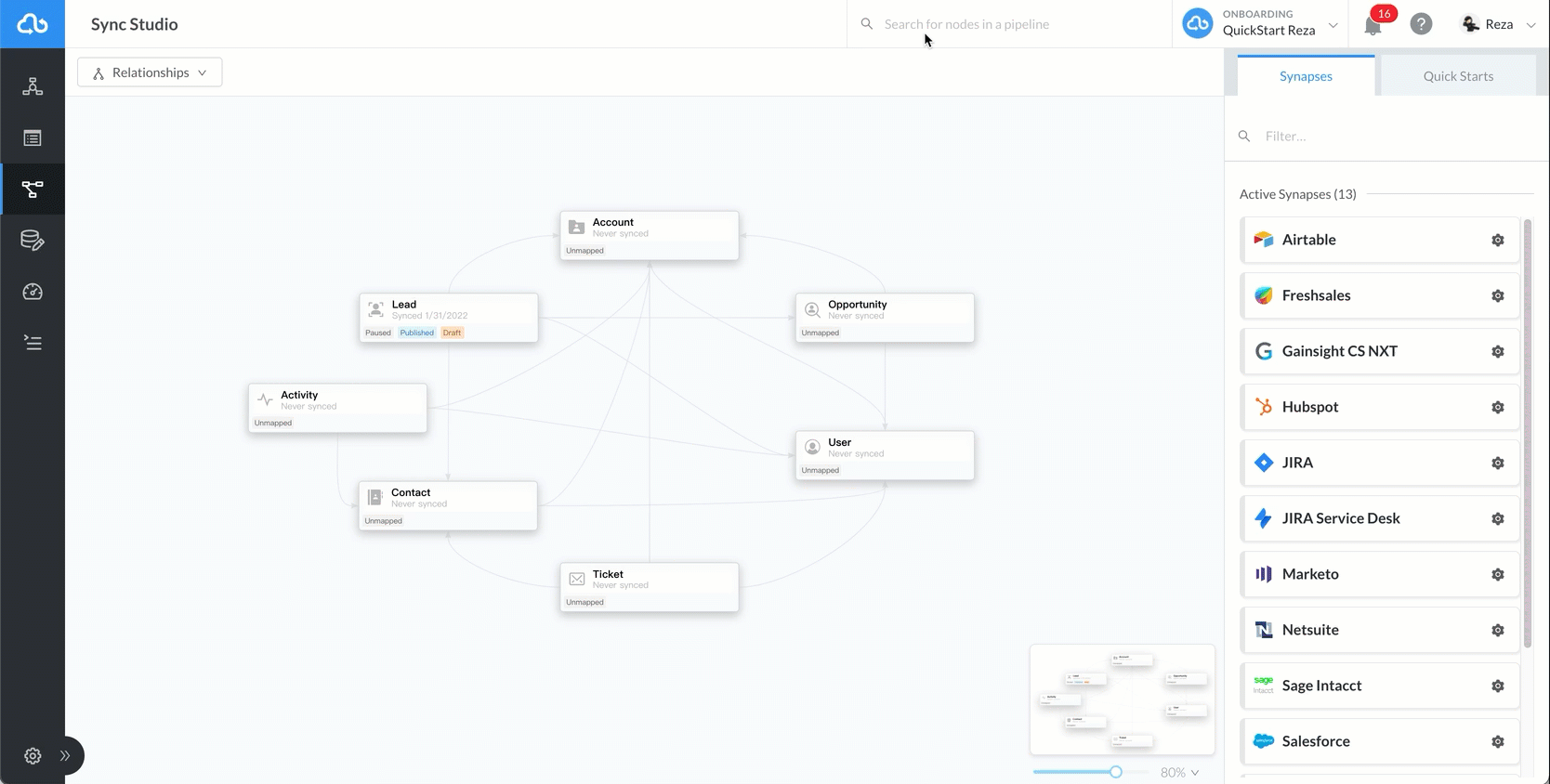Click the synapses list scrollbar
Image resolution: width=1550 pixels, height=784 pixels.
pyautogui.click(x=1528, y=433)
